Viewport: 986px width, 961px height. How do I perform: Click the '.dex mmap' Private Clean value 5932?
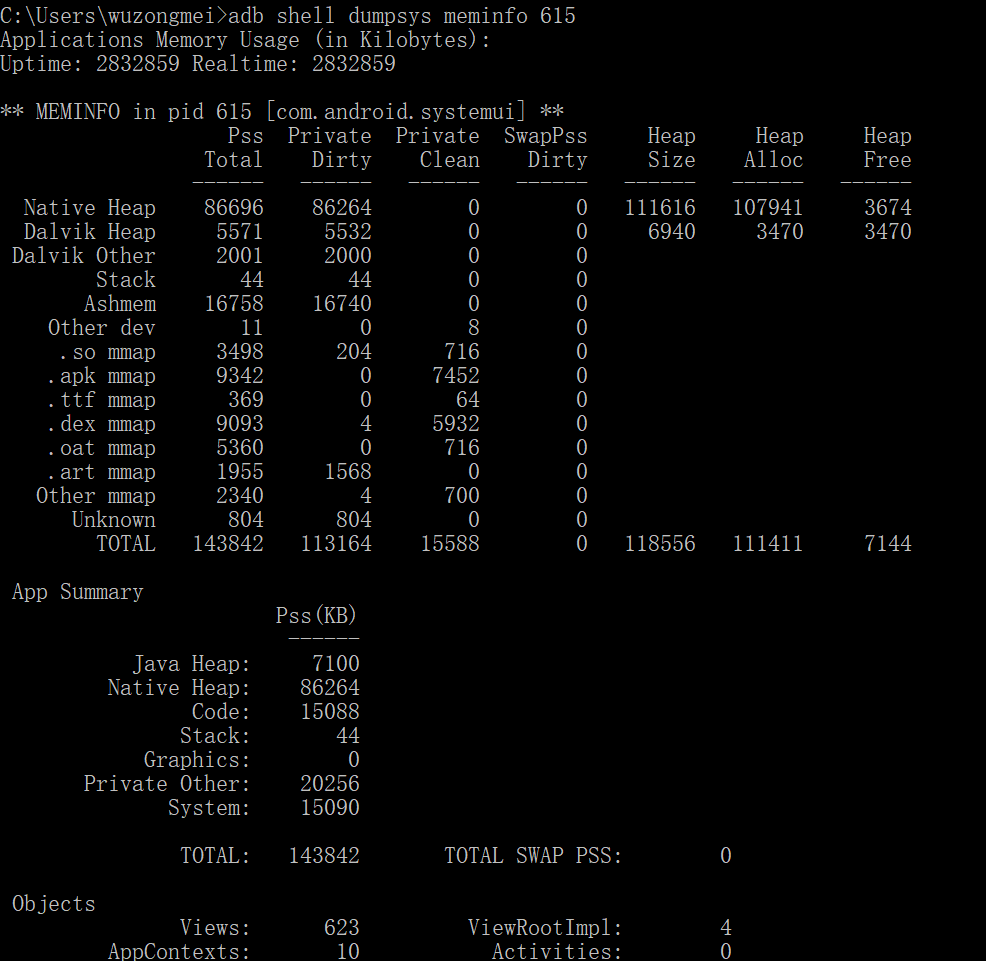point(456,424)
